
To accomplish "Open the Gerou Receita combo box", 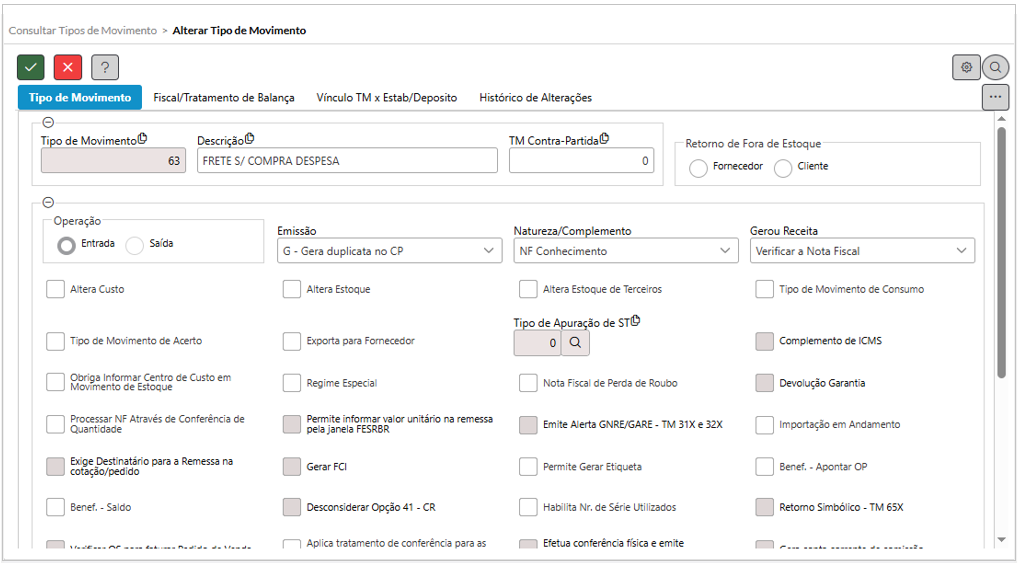I will pyautogui.click(x=862, y=251).
